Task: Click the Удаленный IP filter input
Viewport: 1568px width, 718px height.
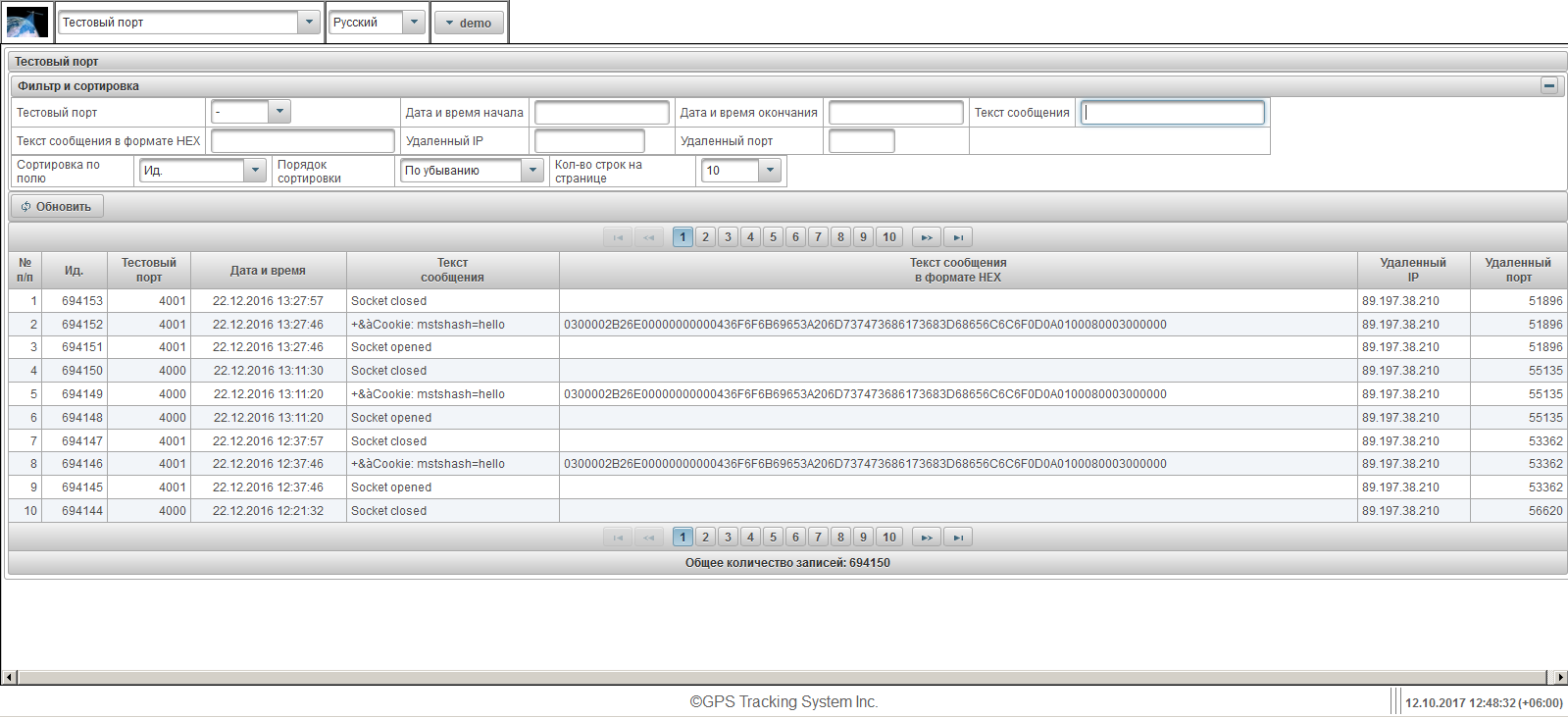Action: (x=588, y=141)
